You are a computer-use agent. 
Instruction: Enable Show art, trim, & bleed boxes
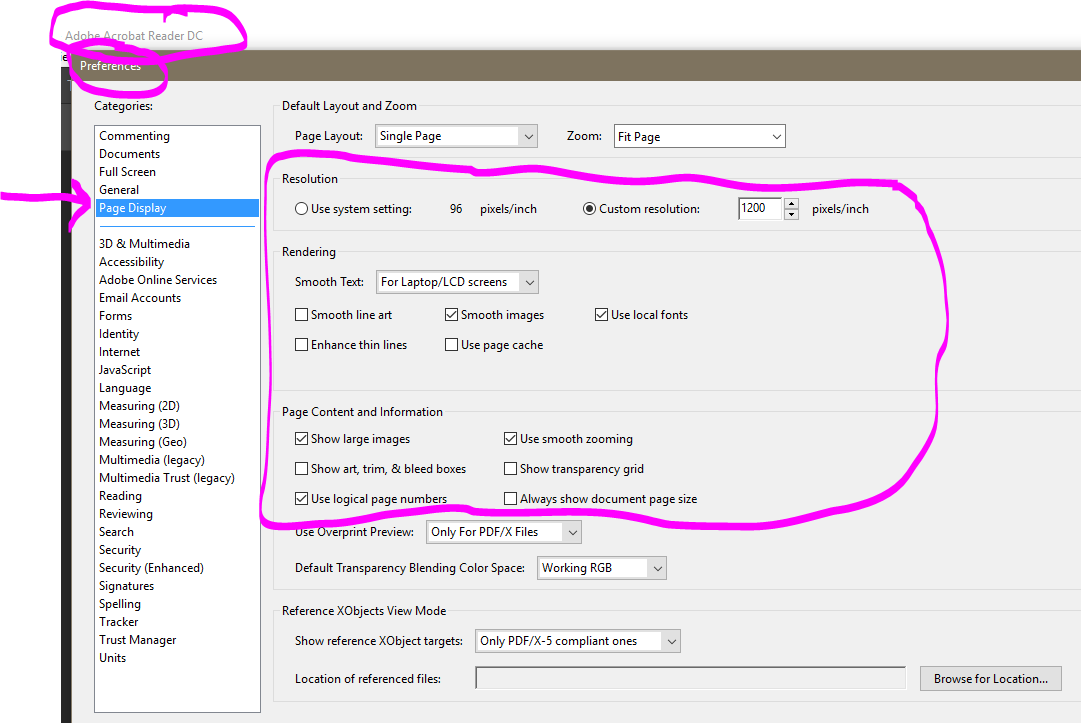(x=301, y=469)
